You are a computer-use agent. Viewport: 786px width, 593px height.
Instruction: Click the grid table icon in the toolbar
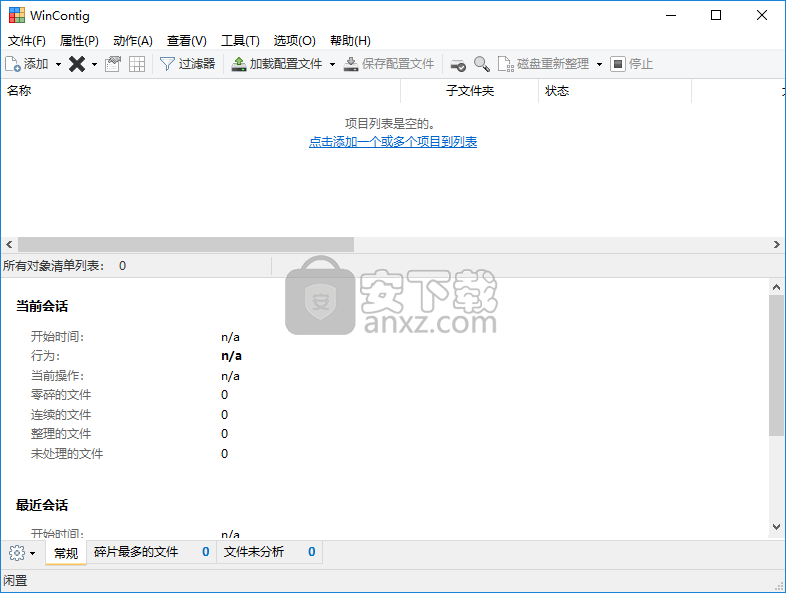(x=137, y=64)
